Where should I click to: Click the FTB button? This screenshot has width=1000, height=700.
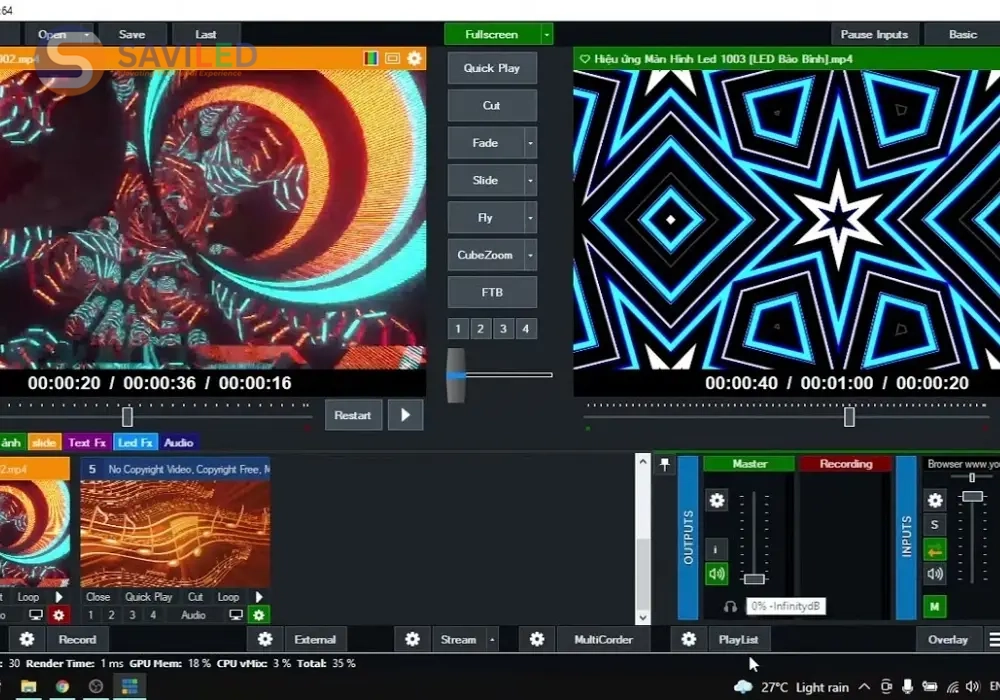point(492,292)
